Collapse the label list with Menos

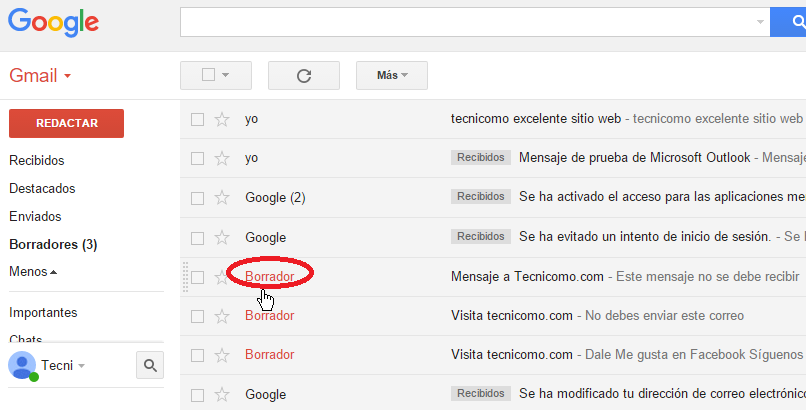33,271
